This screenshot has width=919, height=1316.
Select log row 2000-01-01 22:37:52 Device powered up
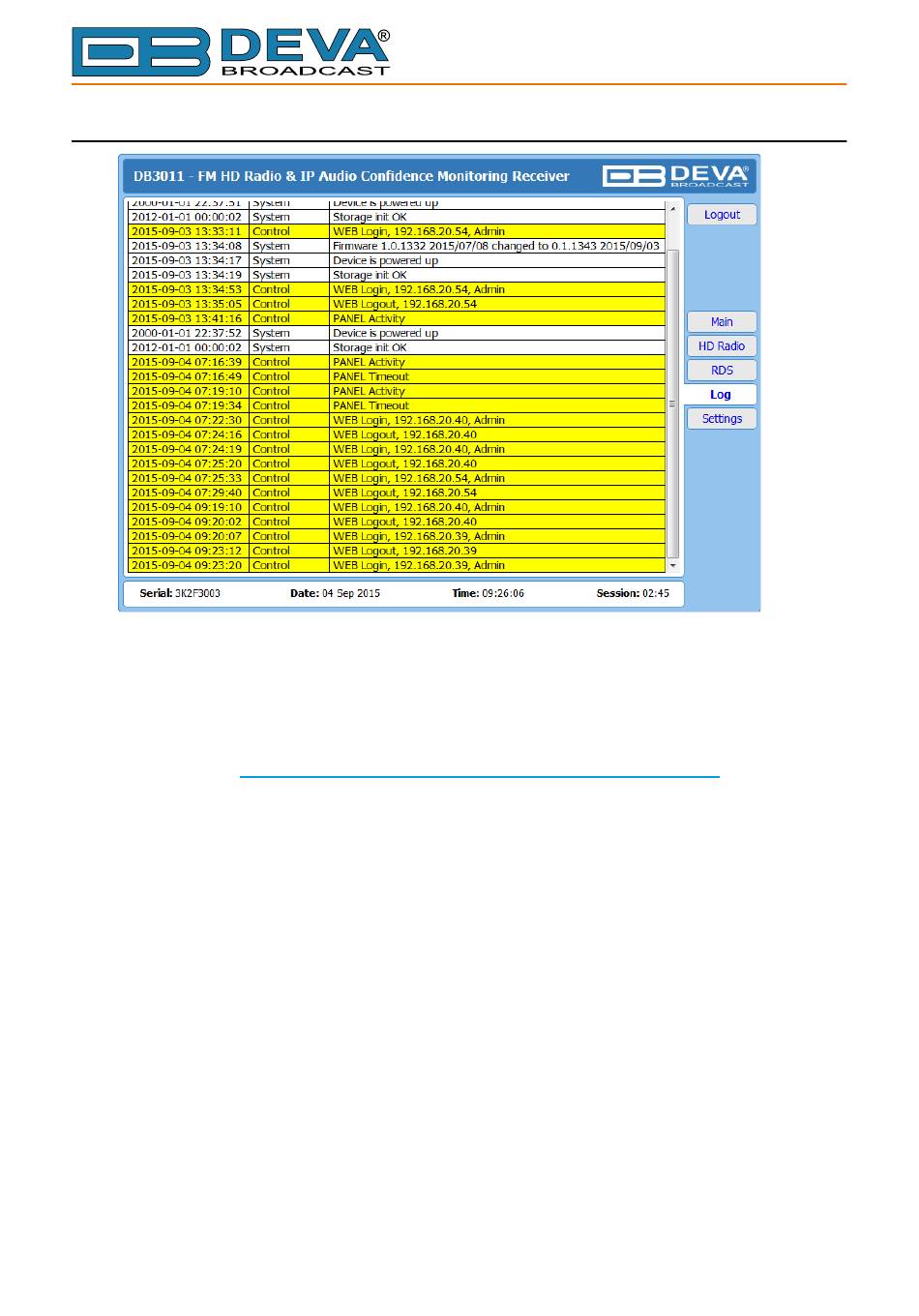[397, 333]
